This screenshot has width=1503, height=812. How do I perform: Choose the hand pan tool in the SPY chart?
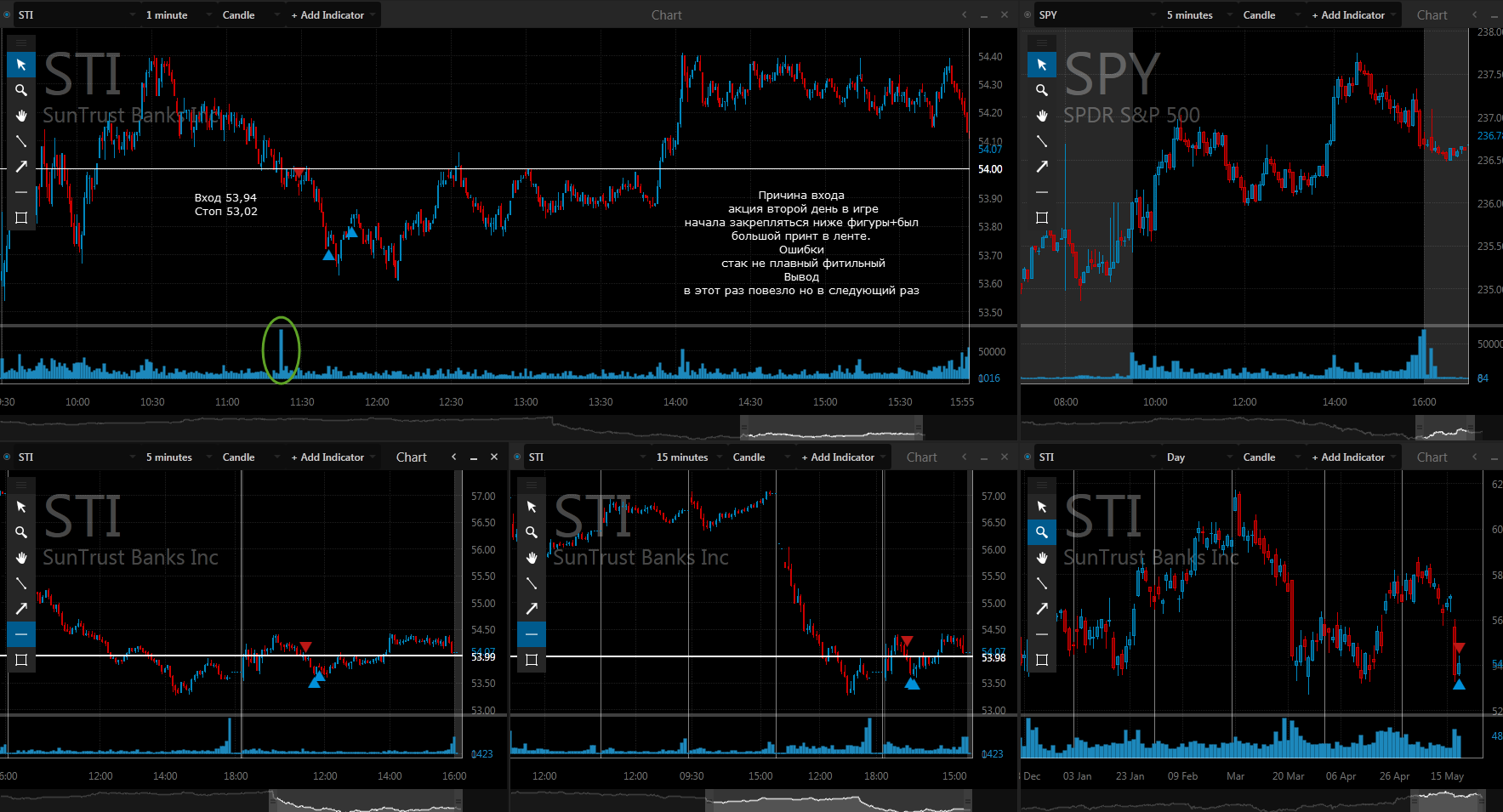coord(1042,116)
